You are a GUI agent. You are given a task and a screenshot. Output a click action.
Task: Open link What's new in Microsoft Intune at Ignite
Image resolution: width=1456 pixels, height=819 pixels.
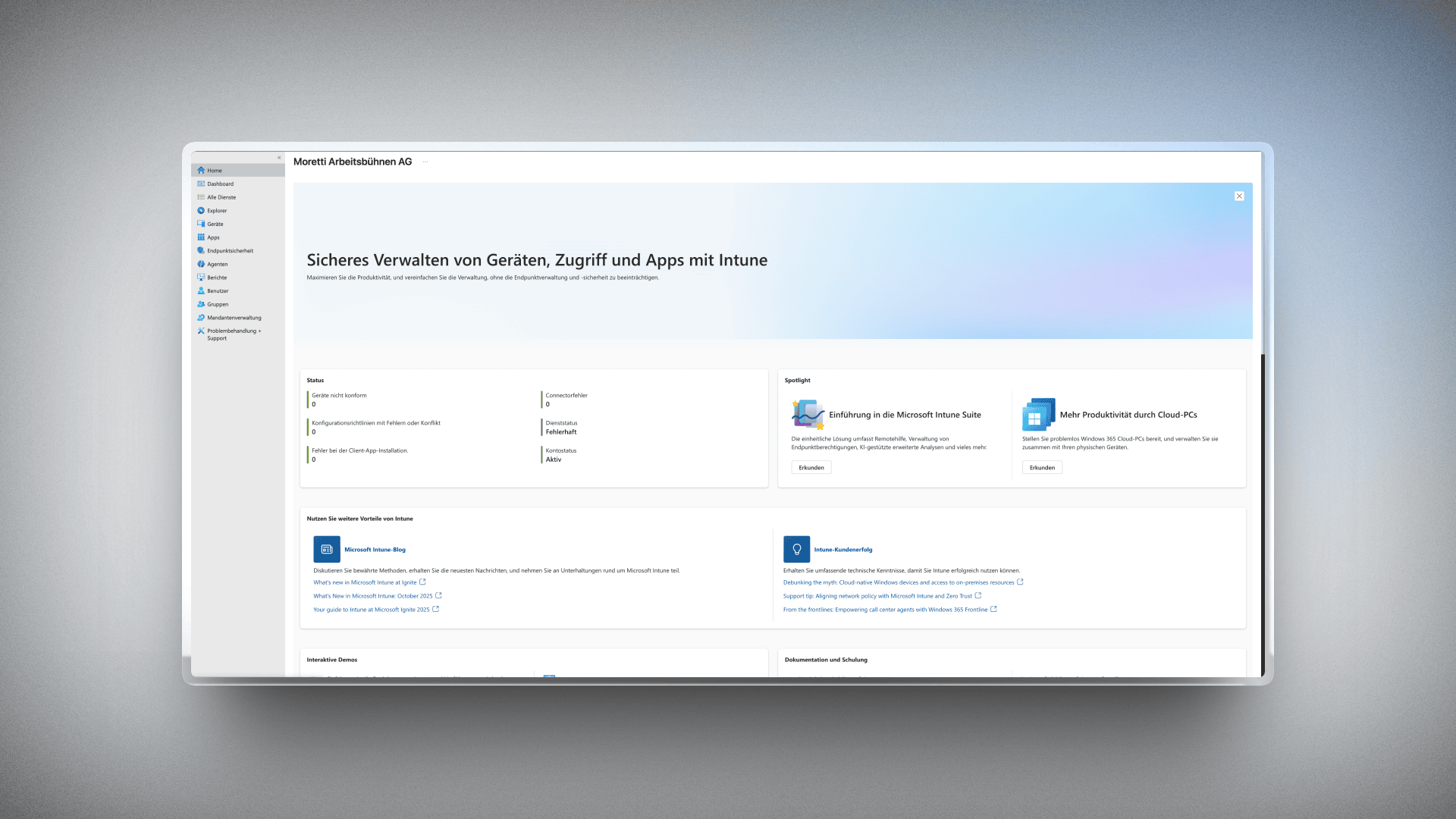coord(365,582)
